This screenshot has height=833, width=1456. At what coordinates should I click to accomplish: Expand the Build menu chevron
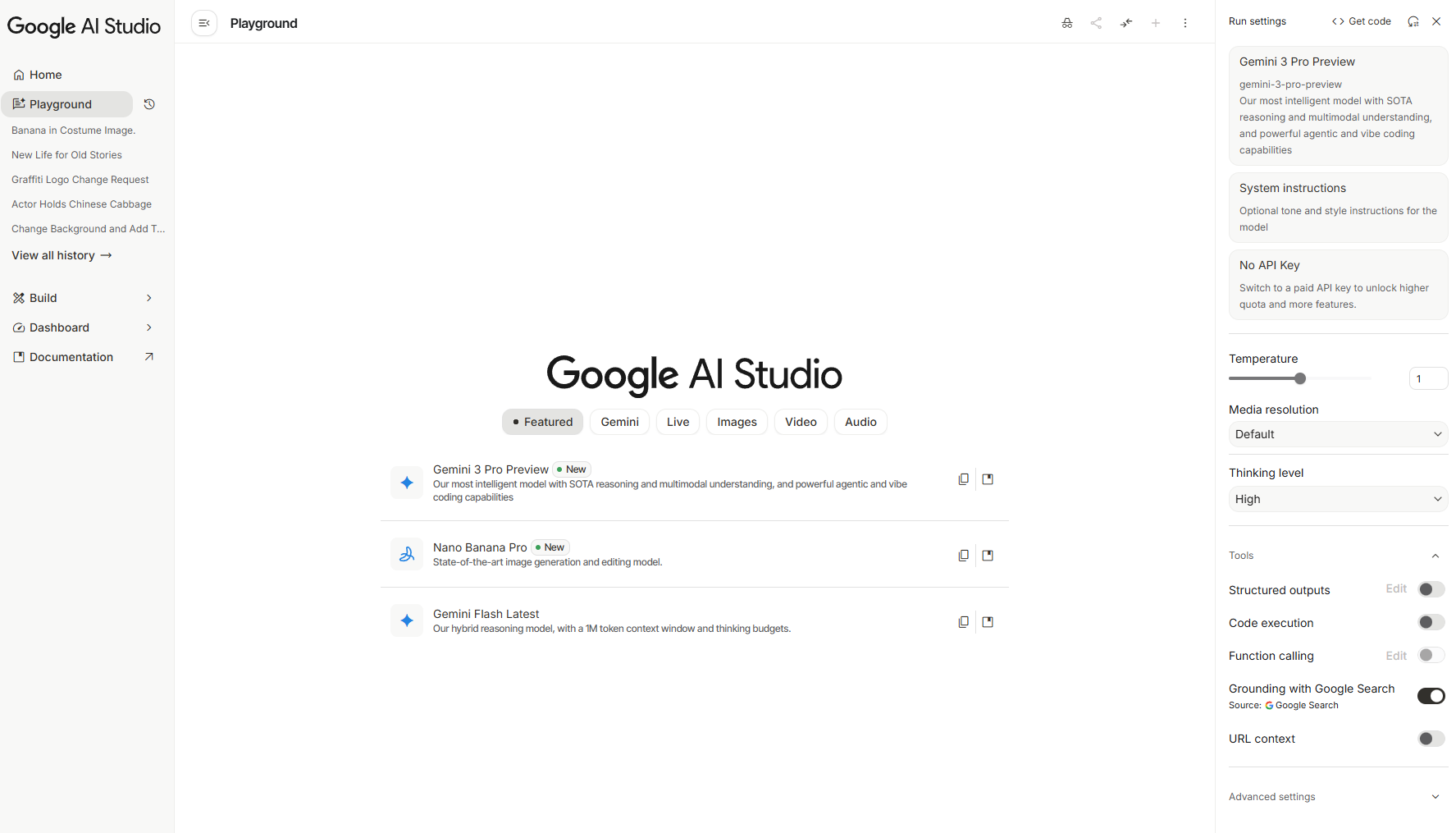149,298
